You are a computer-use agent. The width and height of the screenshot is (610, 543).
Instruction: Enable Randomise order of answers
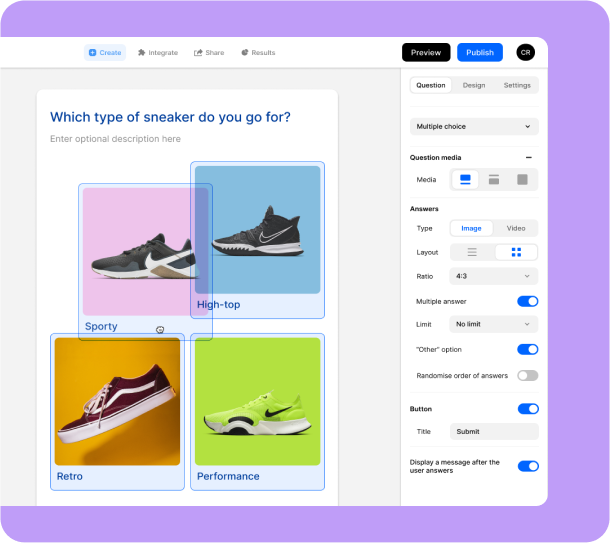pyautogui.click(x=527, y=376)
